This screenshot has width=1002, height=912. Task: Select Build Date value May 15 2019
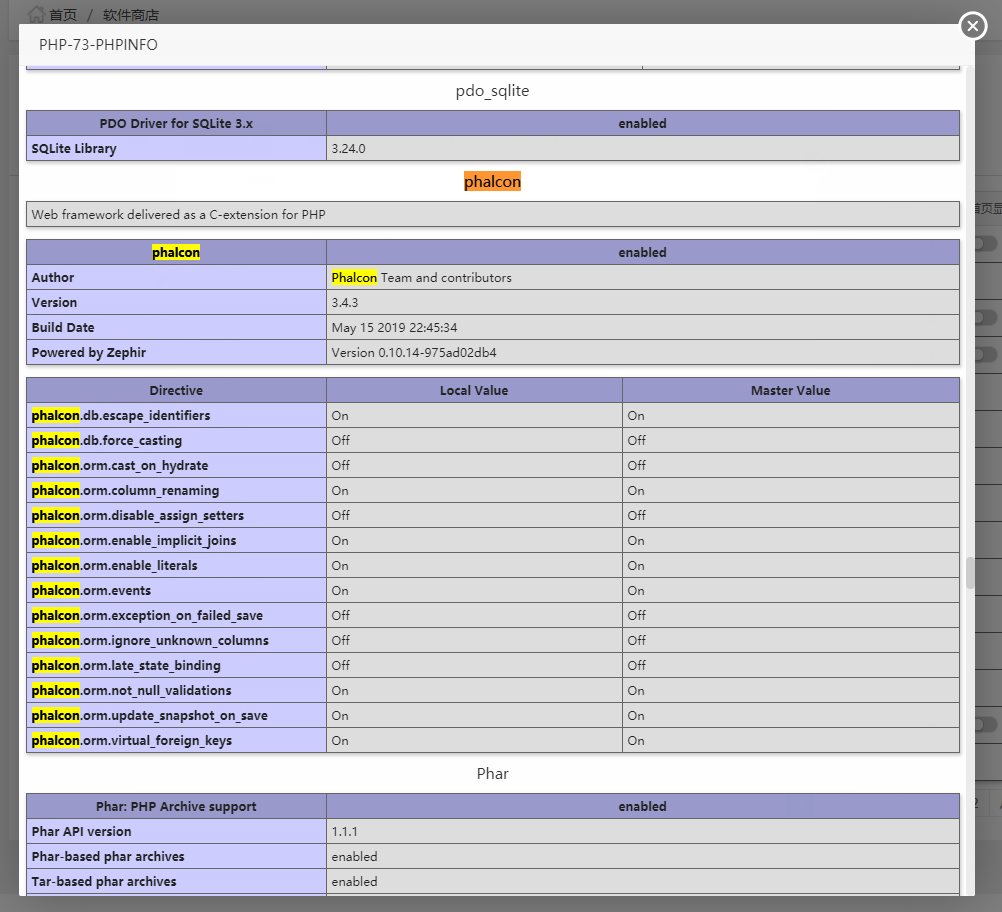tap(394, 327)
